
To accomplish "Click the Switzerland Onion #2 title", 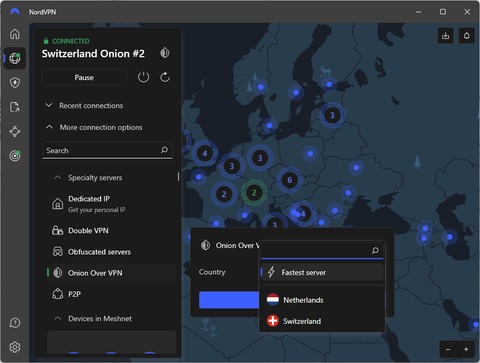I will pos(93,54).
